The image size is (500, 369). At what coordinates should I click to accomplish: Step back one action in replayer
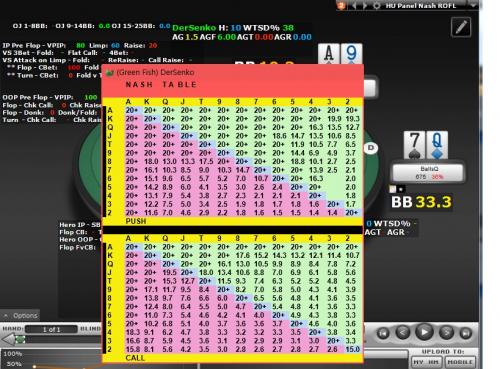(x=403, y=332)
